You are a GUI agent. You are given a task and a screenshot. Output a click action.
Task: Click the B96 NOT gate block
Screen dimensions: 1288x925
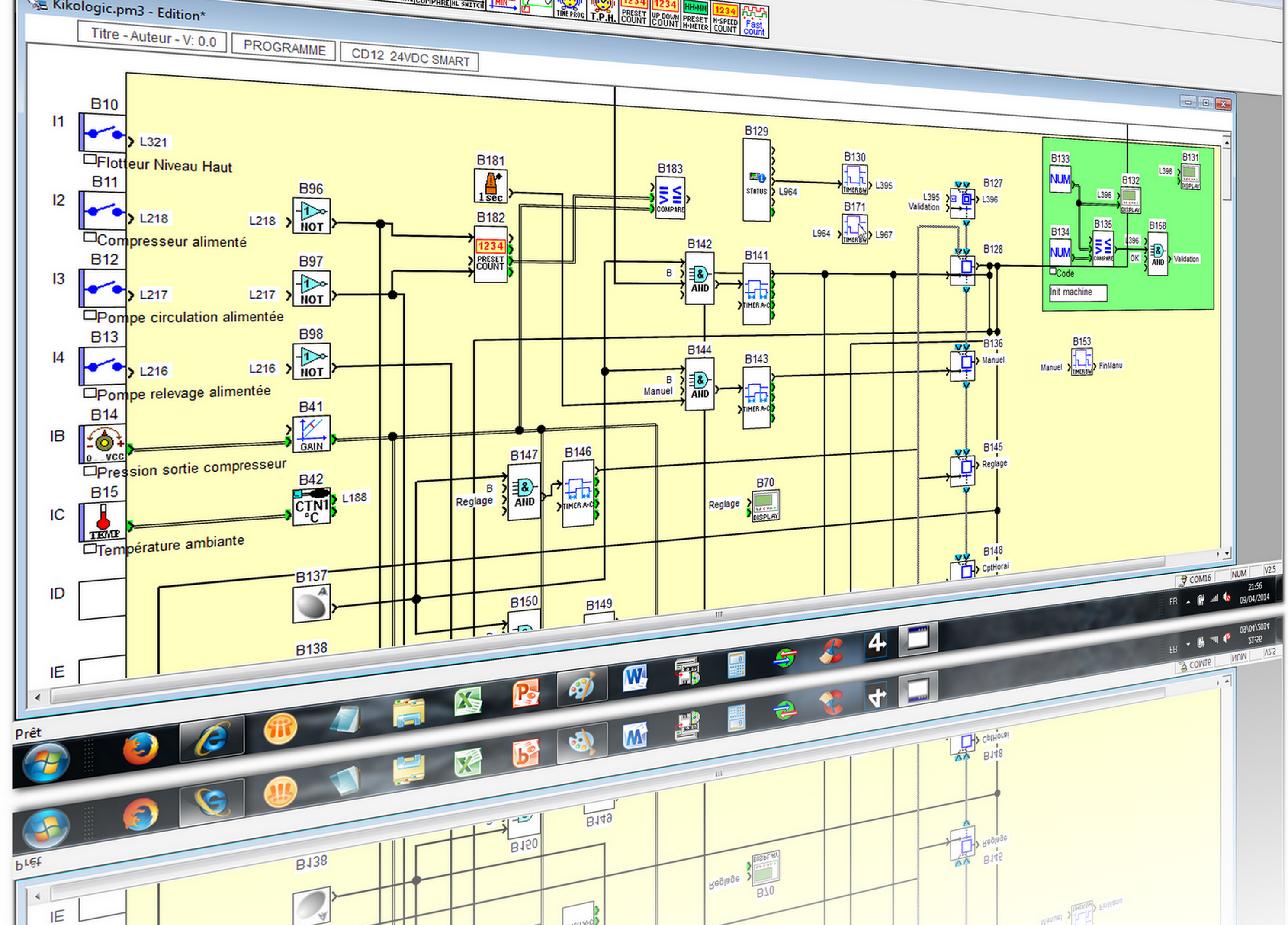(x=311, y=216)
